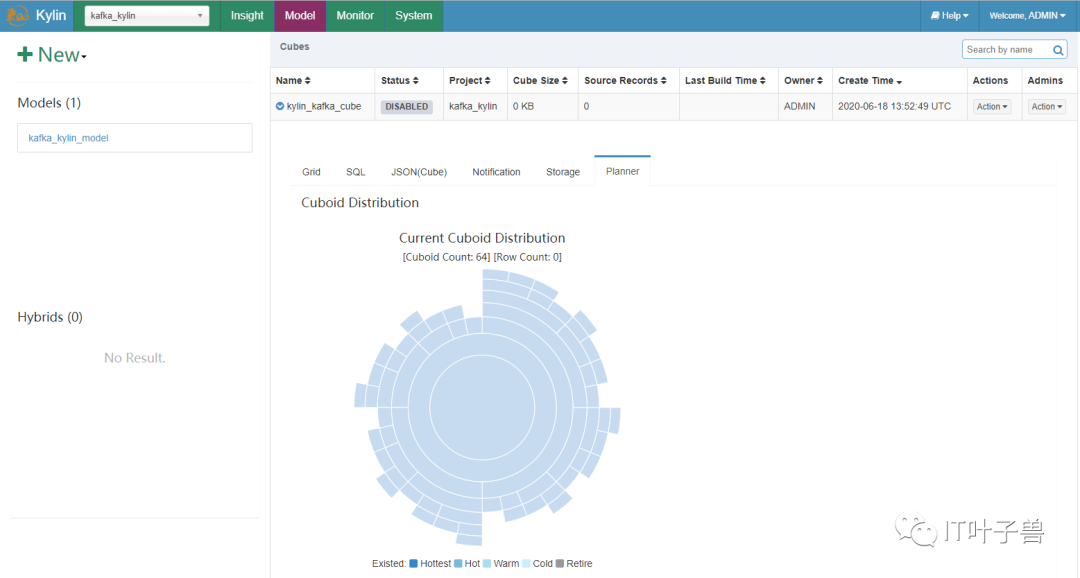
Task: Sort by Name column arrows
Action: [308, 81]
